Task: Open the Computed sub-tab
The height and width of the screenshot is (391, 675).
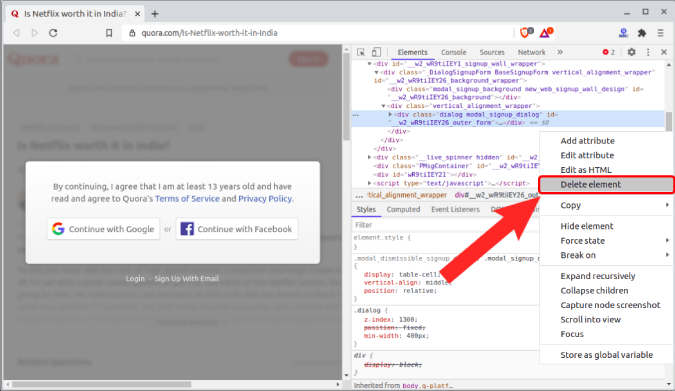Action: pos(403,209)
